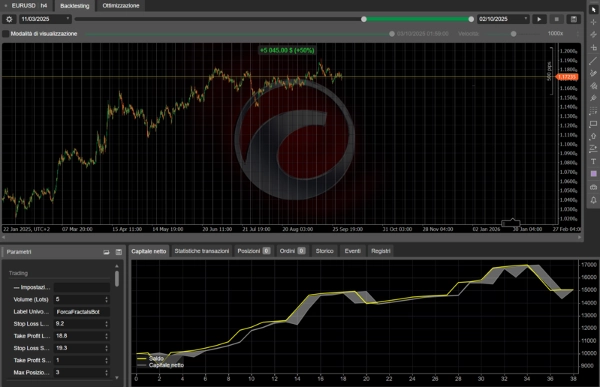Open the purple drawing color swatch

coord(593,174)
